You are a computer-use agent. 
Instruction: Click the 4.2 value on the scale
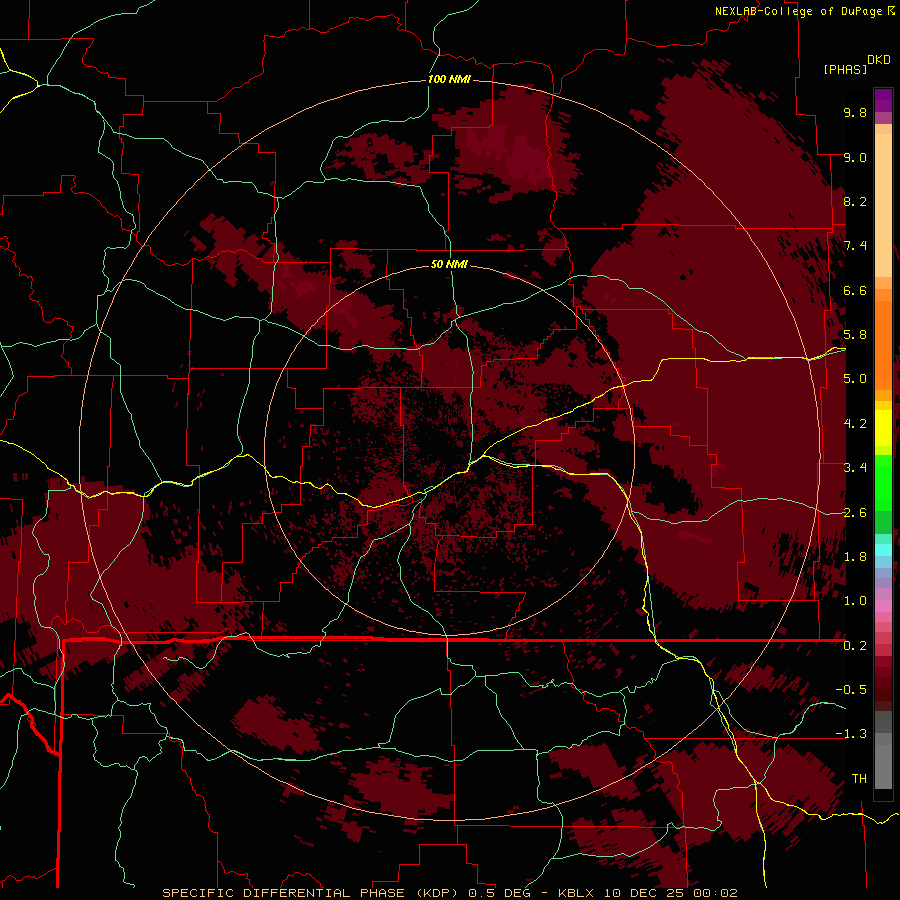[855, 424]
